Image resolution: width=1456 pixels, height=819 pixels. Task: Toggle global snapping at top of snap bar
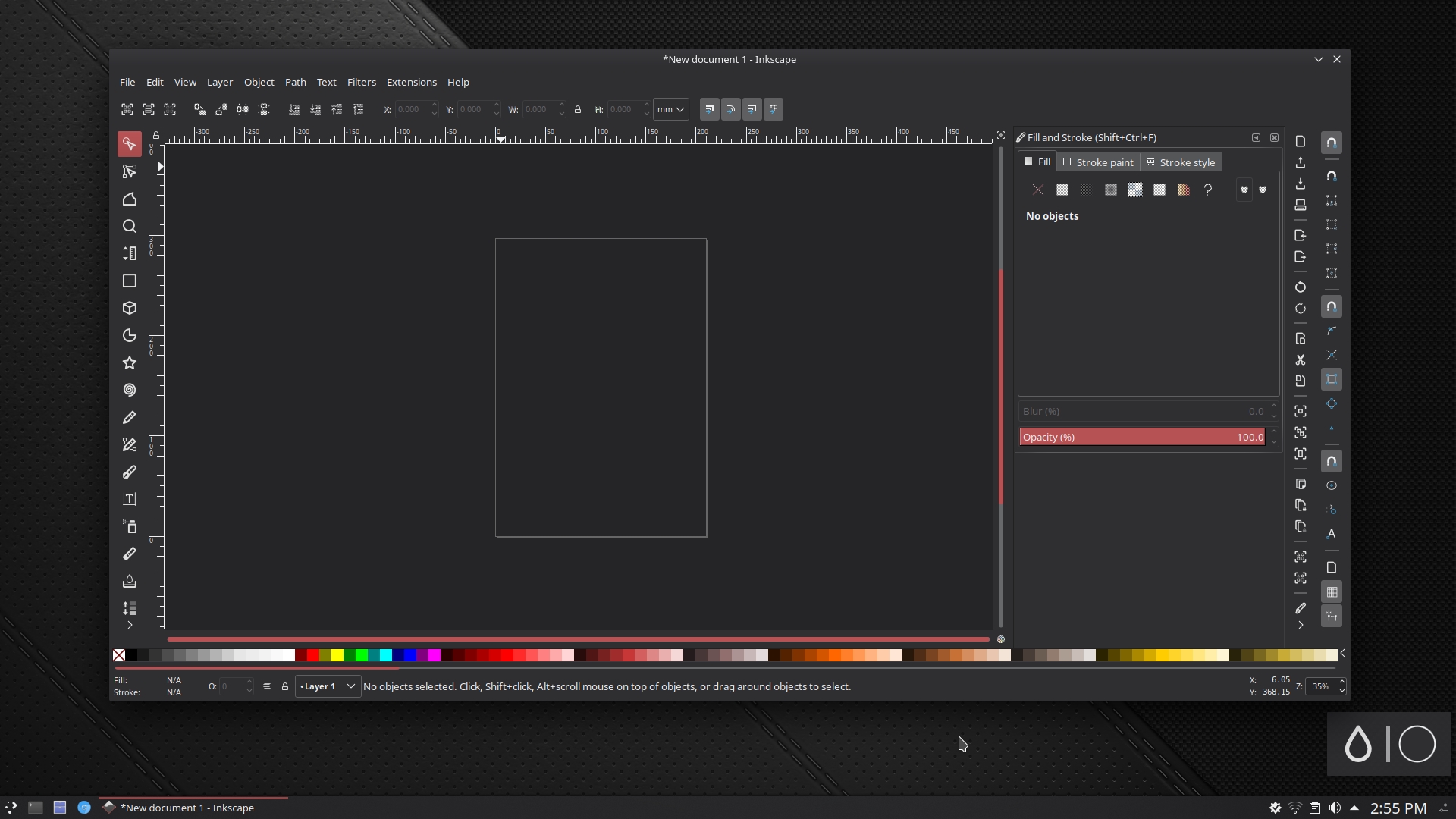click(x=1332, y=143)
